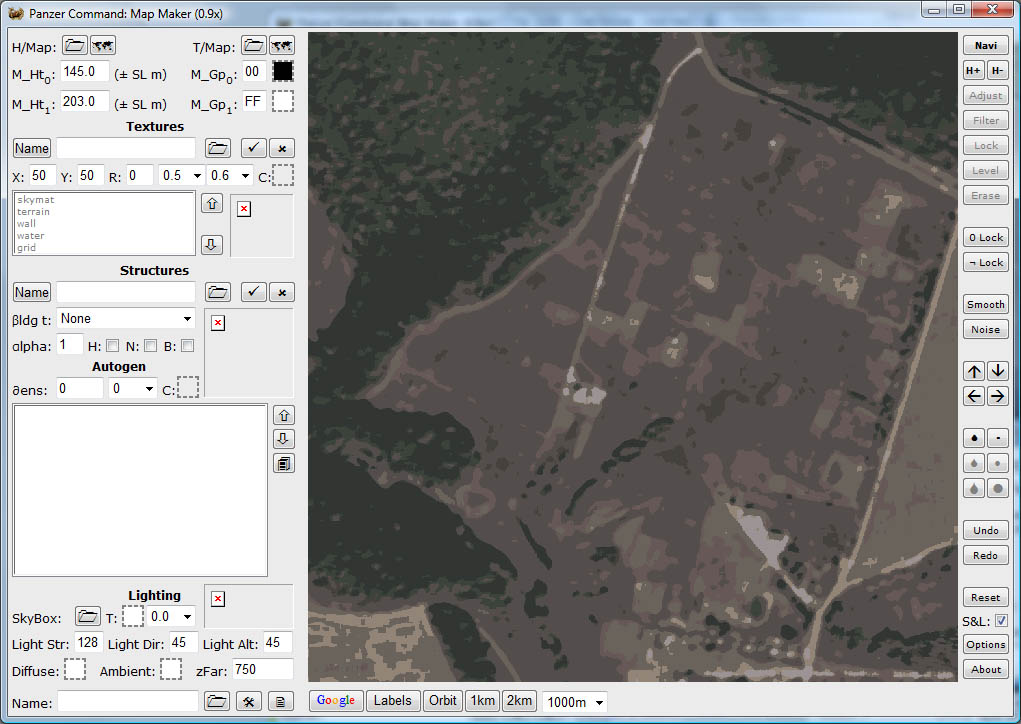Click H/Map world map icon
The height and width of the screenshot is (724, 1021).
[x=103, y=46]
